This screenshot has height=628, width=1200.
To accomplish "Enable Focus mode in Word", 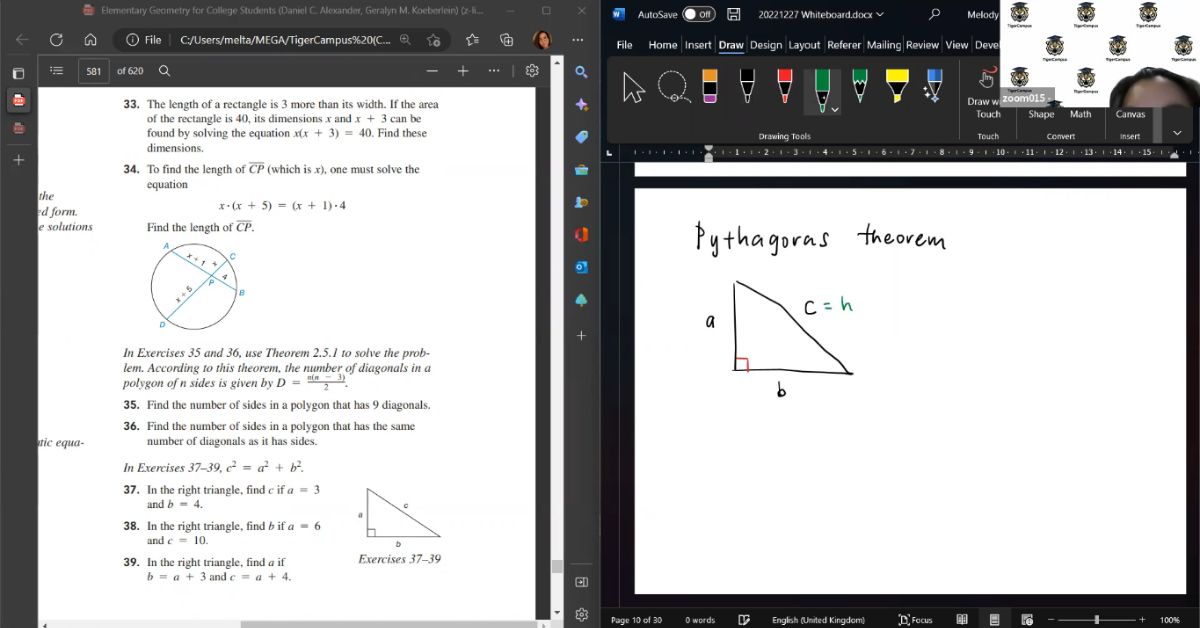I will (915, 620).
